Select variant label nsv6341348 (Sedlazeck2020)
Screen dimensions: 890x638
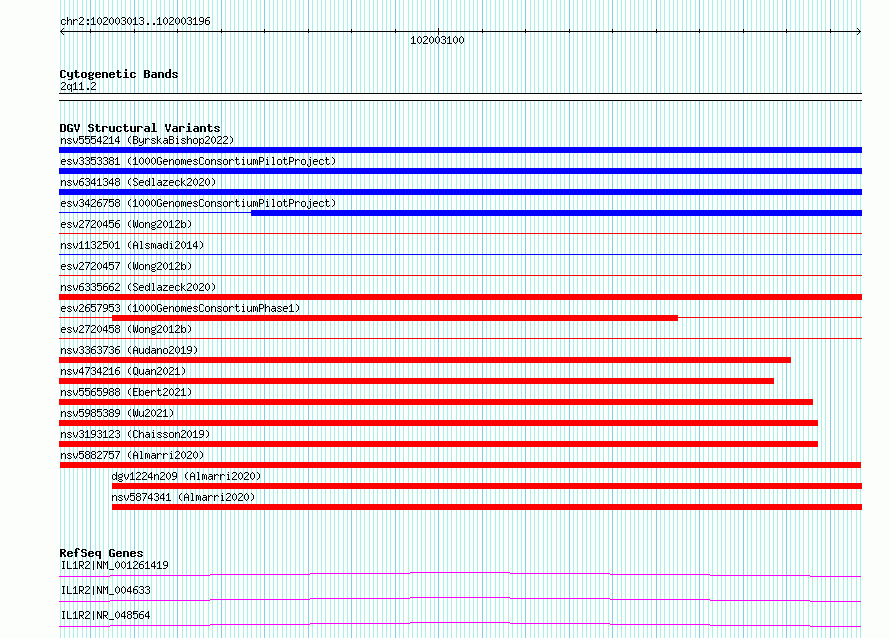pos(138,182)
